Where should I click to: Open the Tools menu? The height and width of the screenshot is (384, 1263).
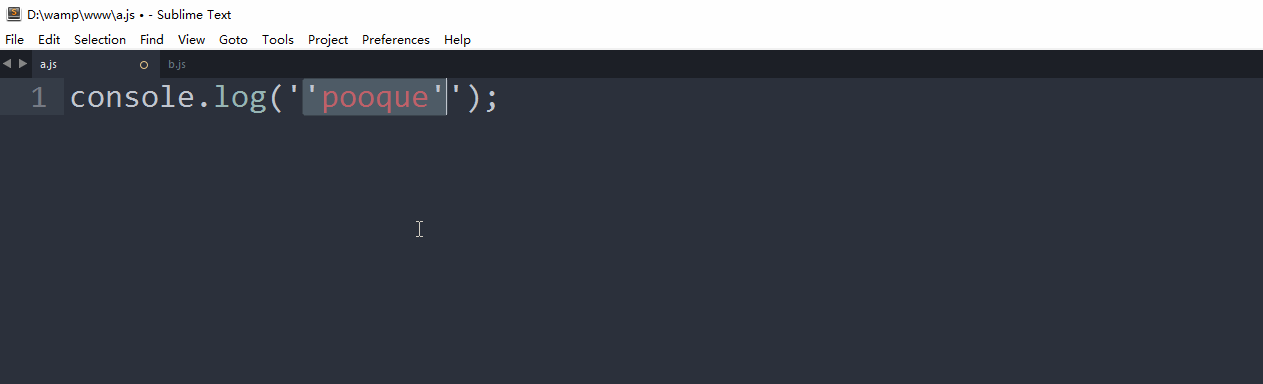tap(278, 40)
